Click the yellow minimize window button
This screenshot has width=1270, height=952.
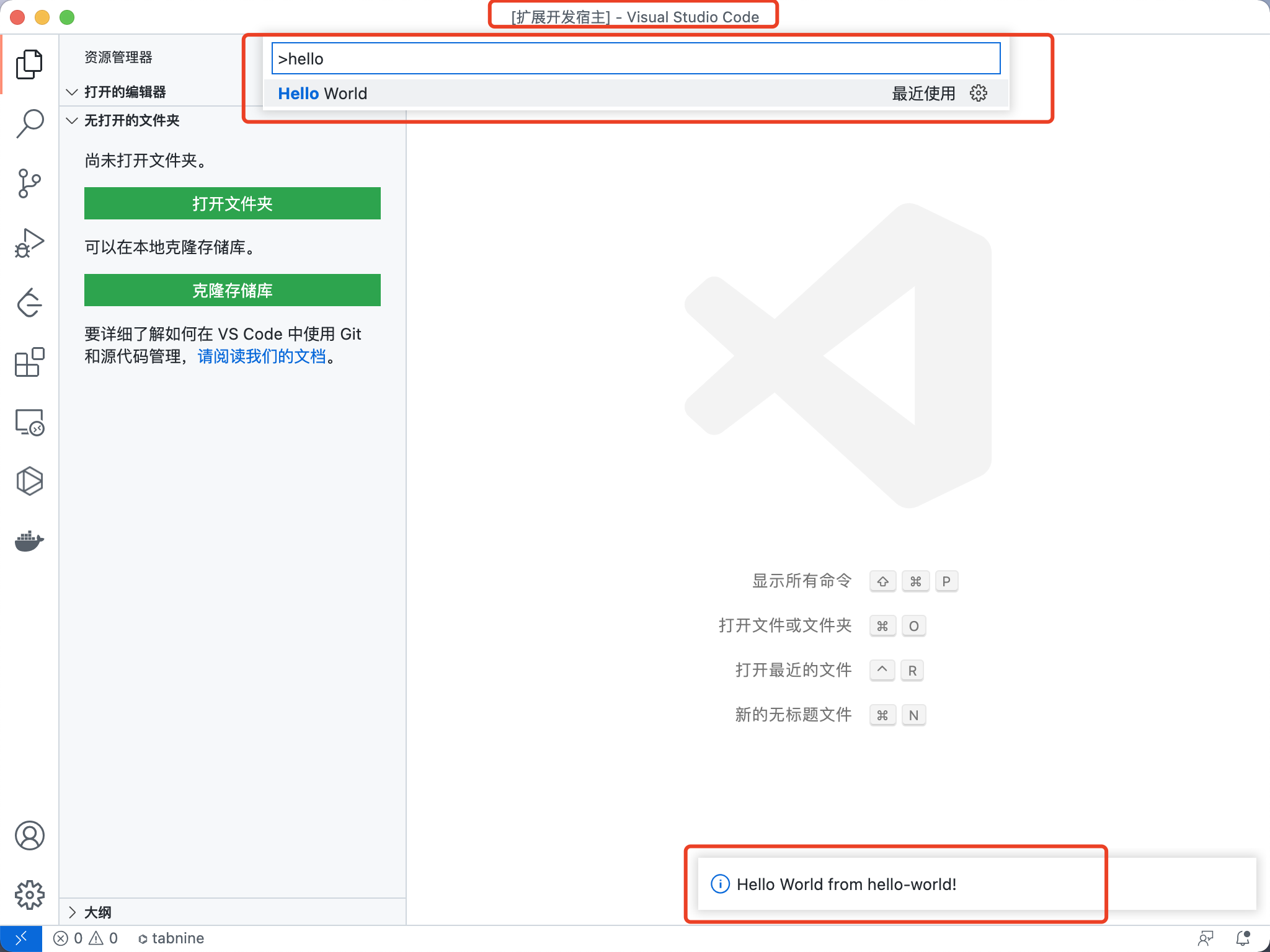pos(42,17)
